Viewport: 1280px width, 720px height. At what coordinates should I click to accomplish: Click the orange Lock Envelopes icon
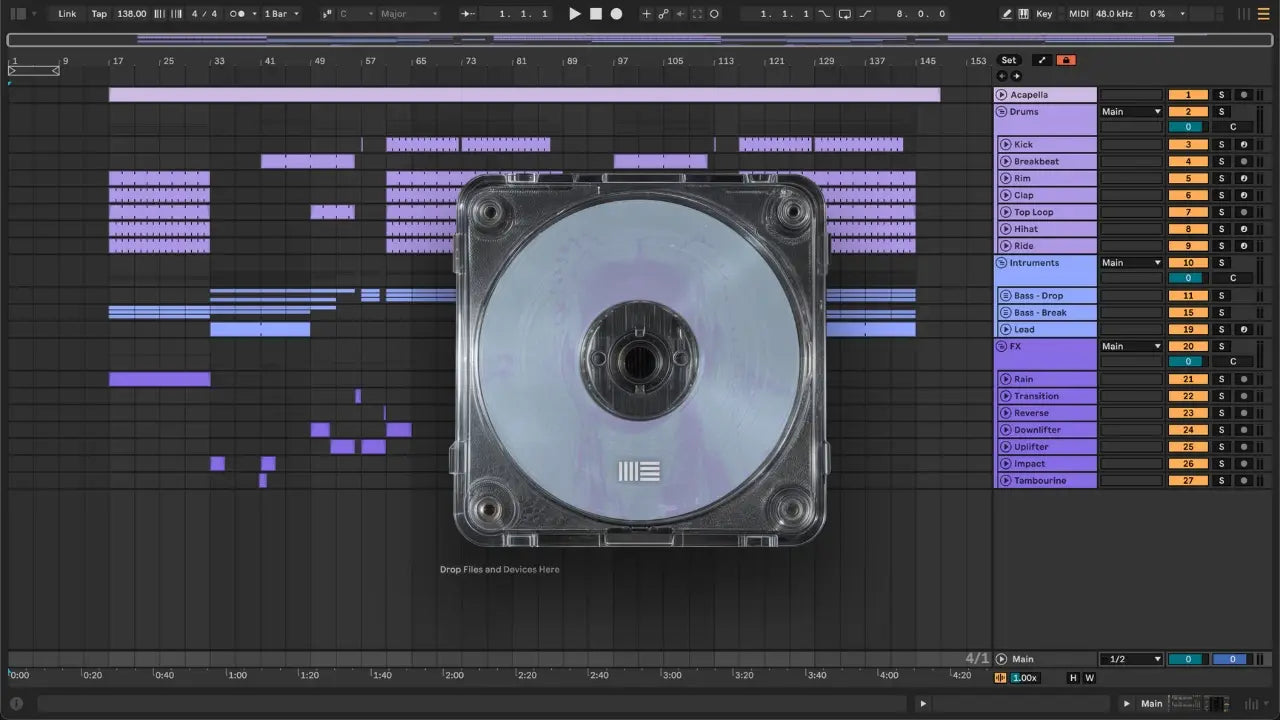1066,60
